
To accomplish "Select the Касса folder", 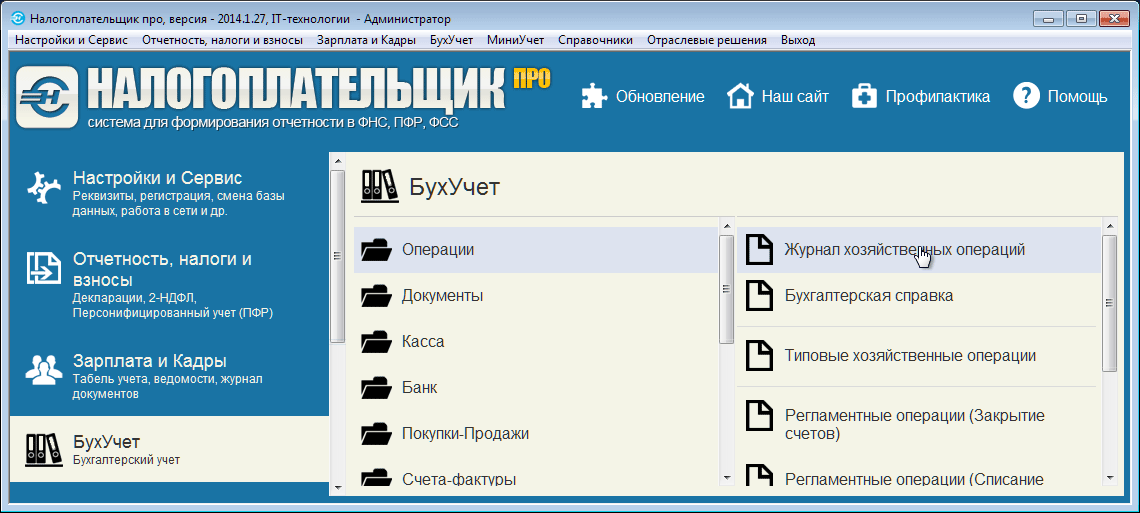I will (x=536, y=342).
